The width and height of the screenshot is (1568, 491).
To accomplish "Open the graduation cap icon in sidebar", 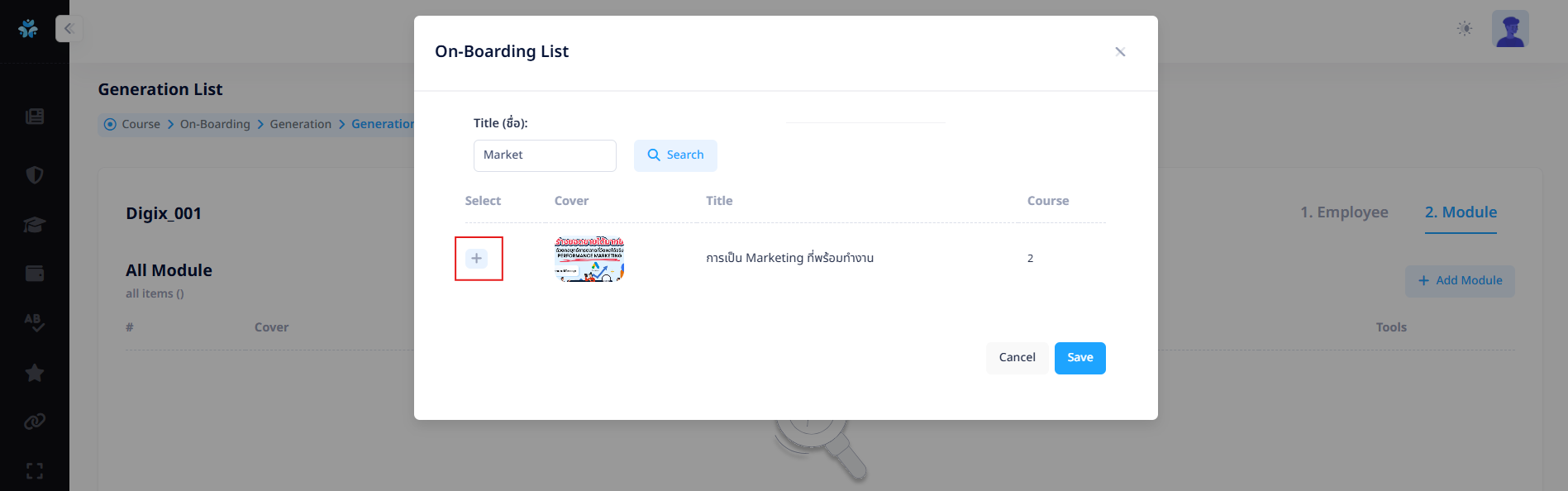I will pos(35,225).
